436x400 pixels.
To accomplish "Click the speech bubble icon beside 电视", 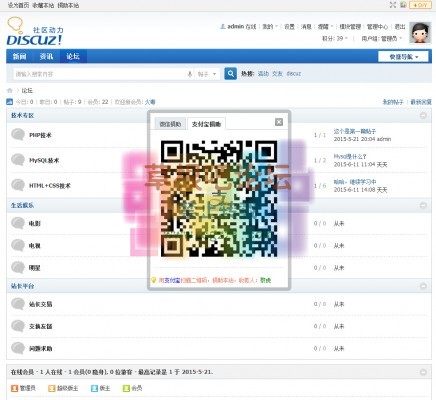I will coord(18,245).
